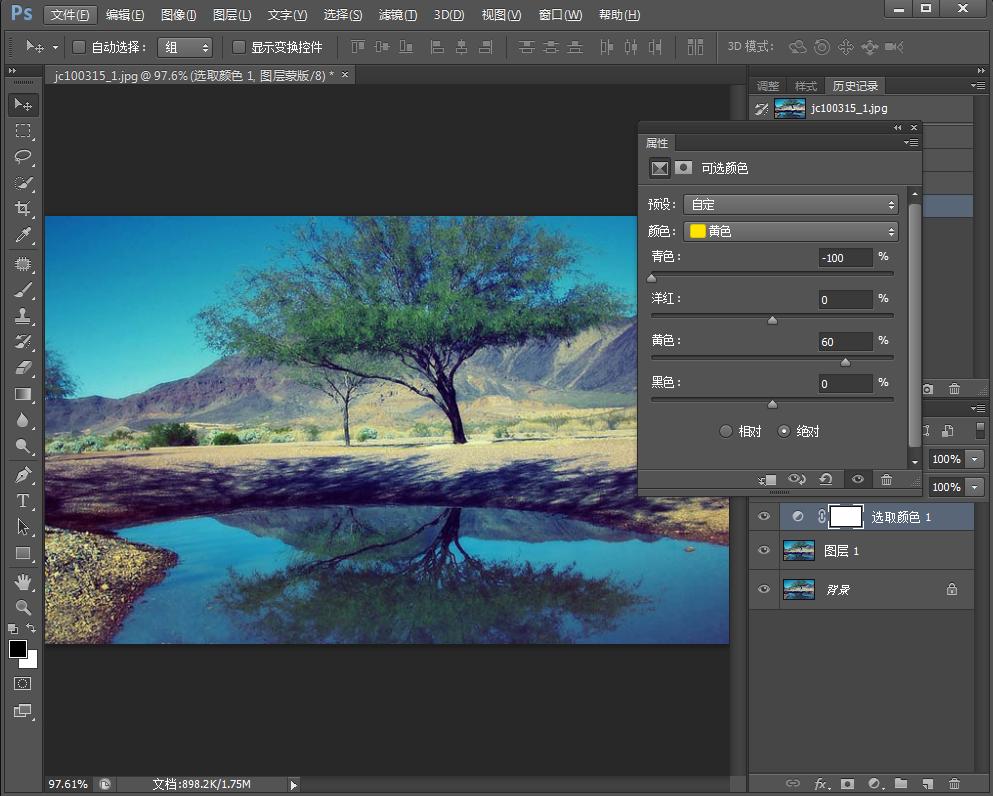Select the Eyedropper tool

(x=23, y=235)
